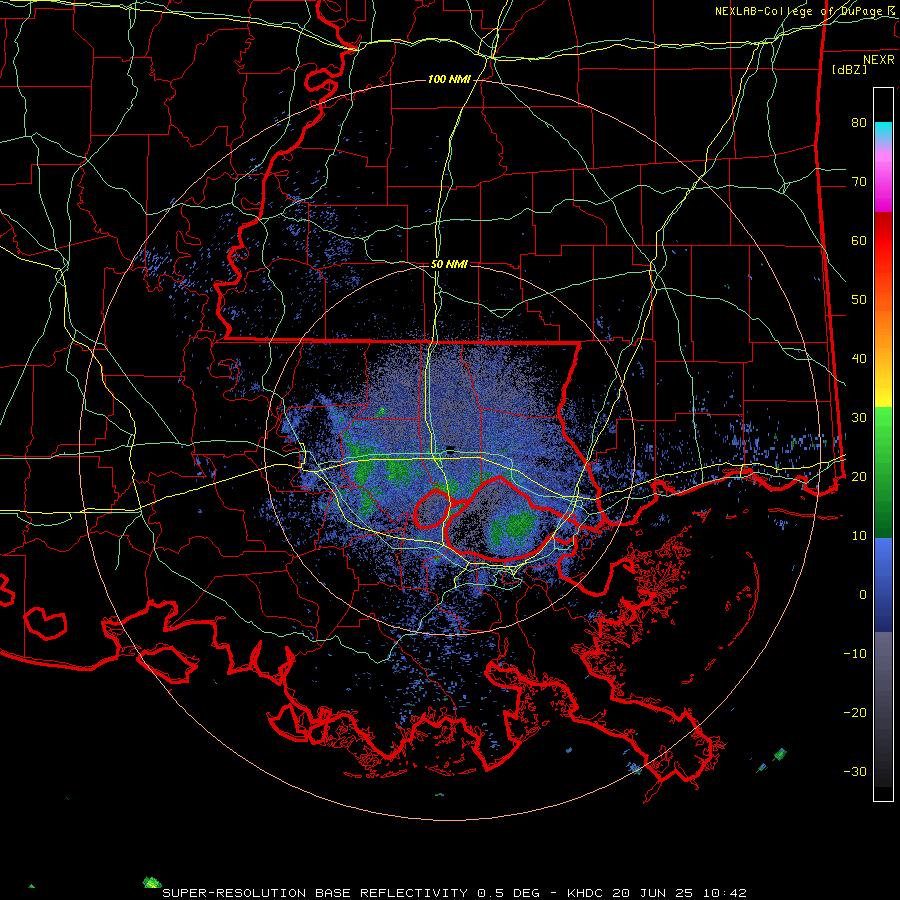Click the 10:42 timestamp in the caption
Screen dimensions: 900x900
(x=726, y=893)
